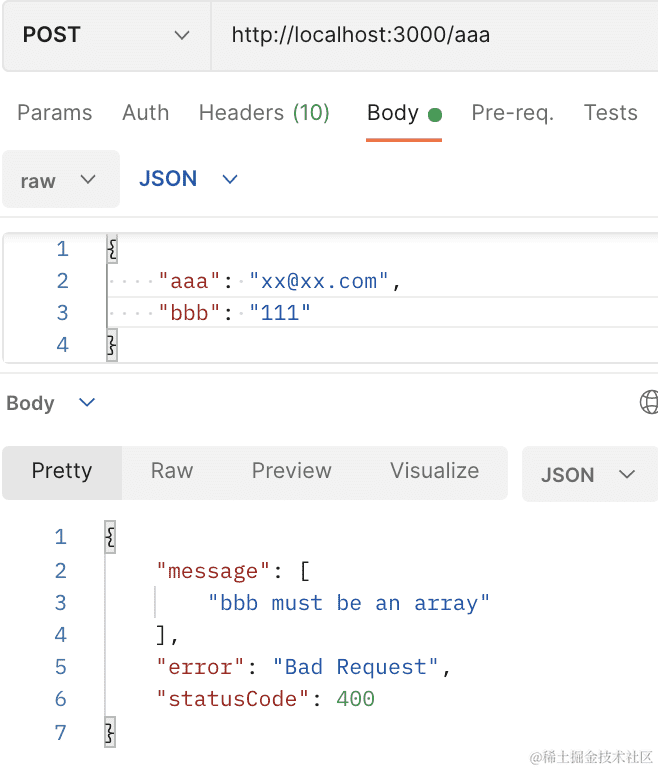Click the globe network icon

(x=649, y=402)
